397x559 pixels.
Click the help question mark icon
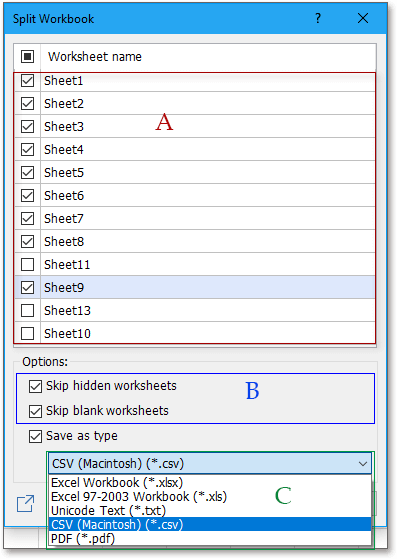tap(318, 18)
